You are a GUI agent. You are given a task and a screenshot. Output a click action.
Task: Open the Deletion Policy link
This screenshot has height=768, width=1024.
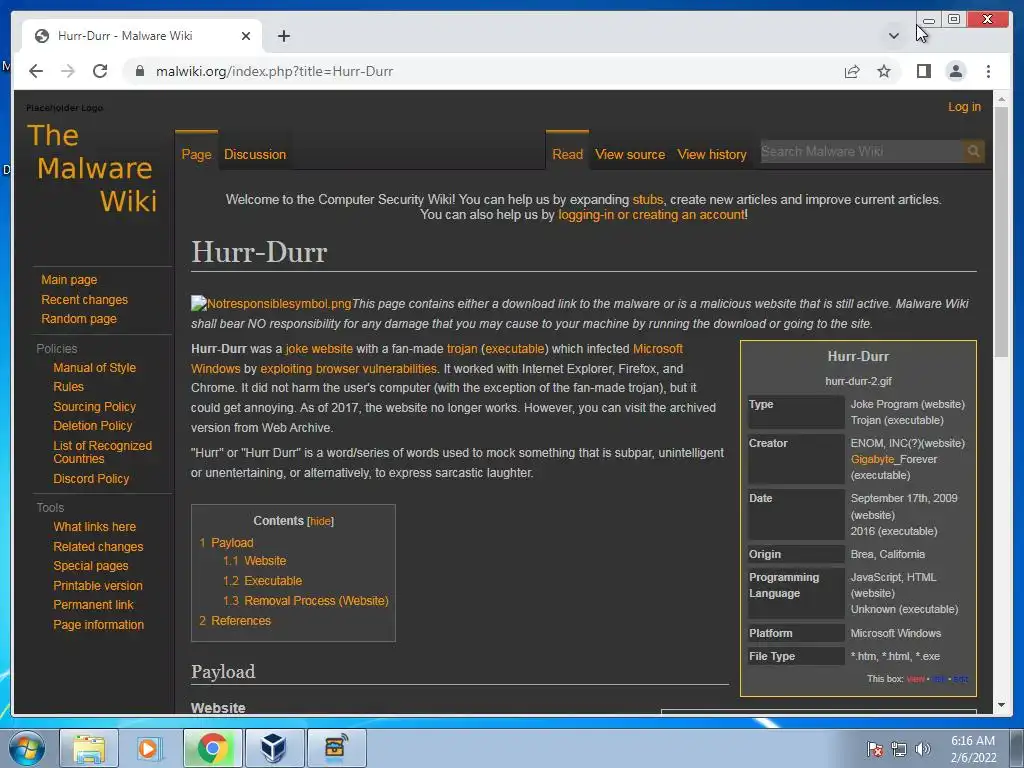click(x=93, y=426)
